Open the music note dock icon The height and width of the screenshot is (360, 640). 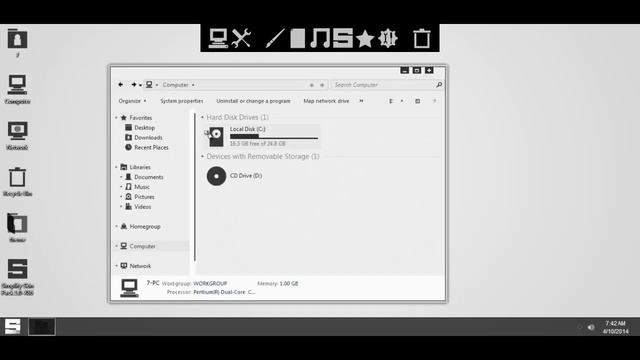coord(320,38)
